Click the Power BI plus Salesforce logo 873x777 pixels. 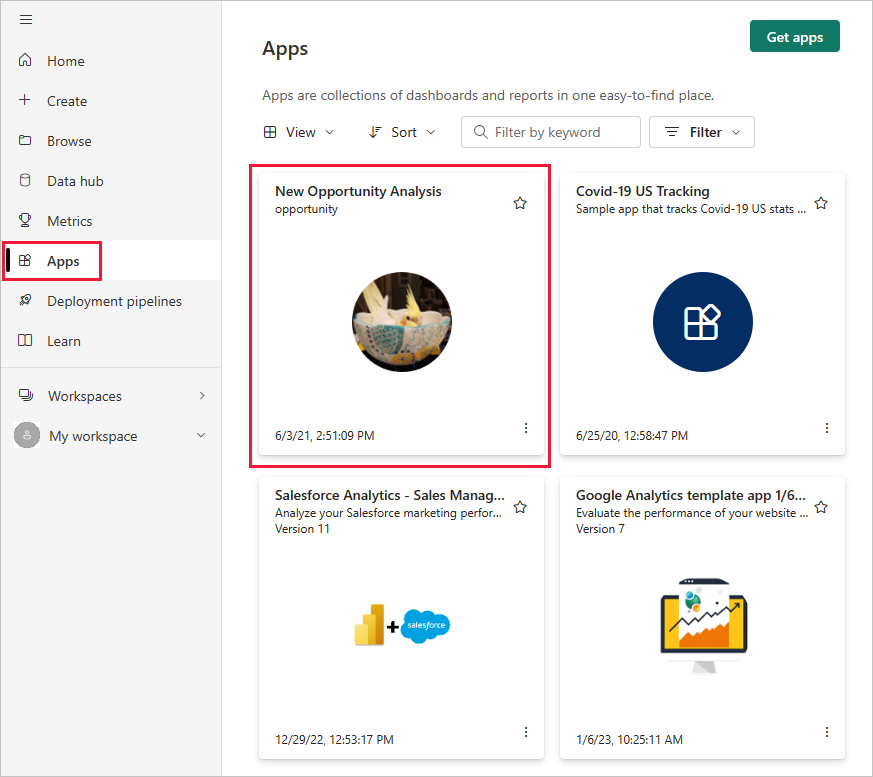pyautogui.click(x=402, y=625)
